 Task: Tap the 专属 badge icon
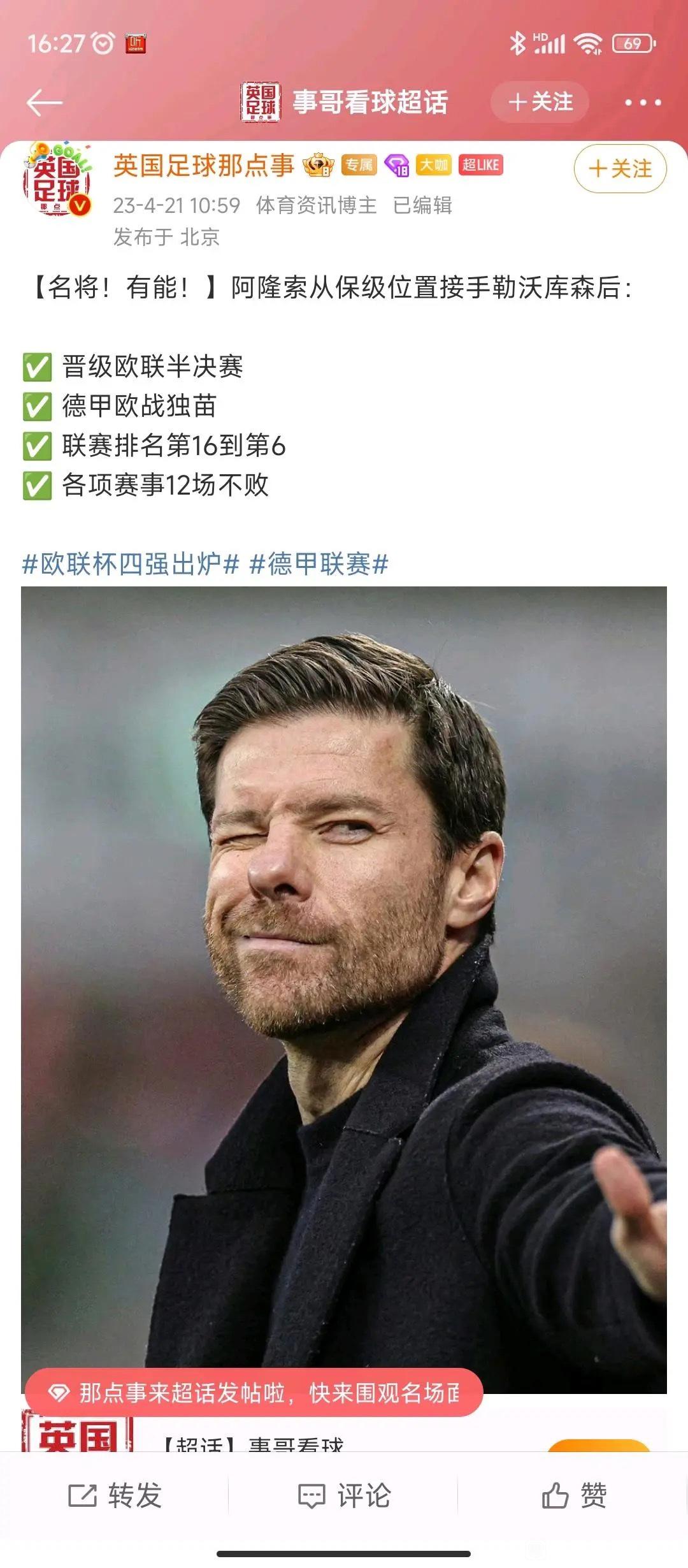pos(359,164)
